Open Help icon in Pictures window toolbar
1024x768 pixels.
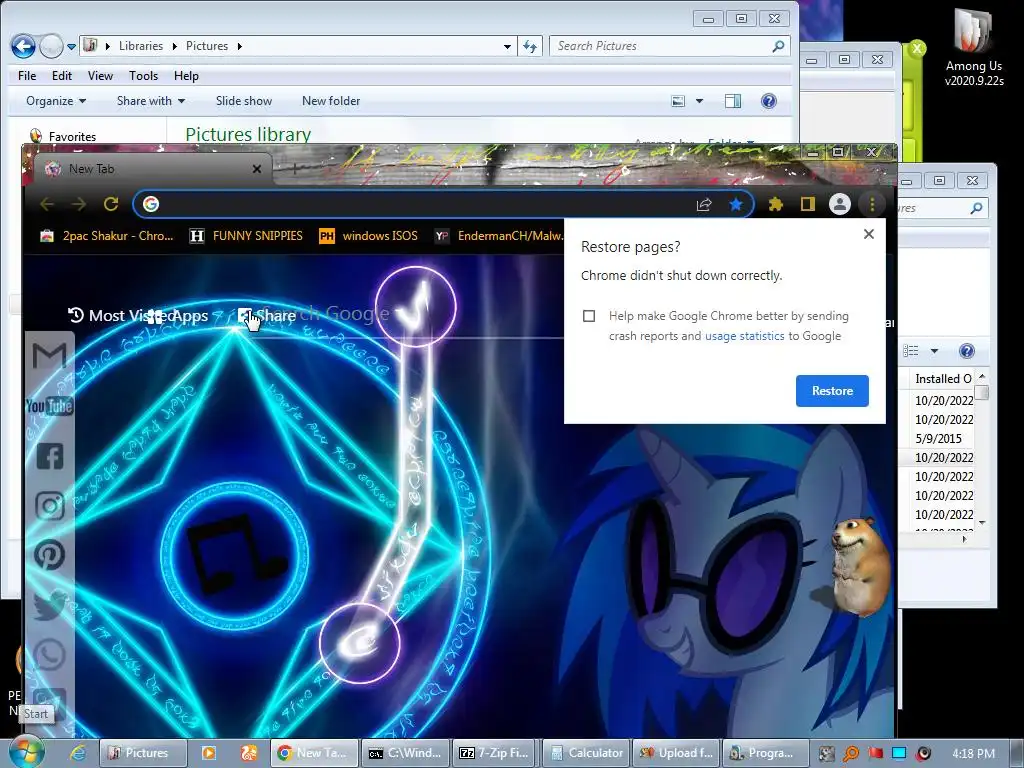point(769,101)
